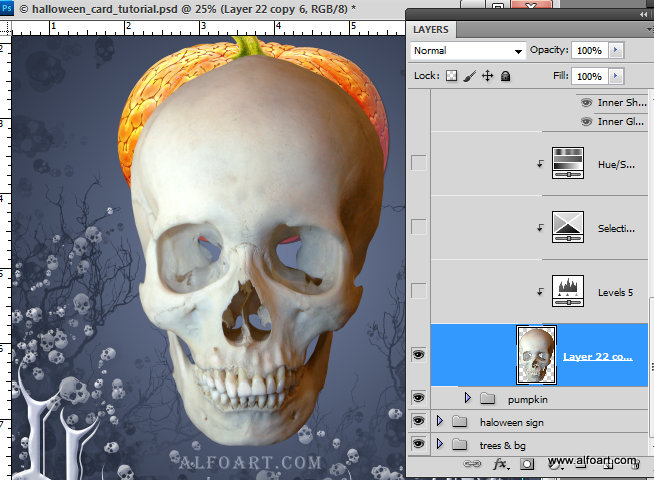This screenshot has width=654, height=480.
Task: Expand the haloween sign group
Action: click(439, 422)
